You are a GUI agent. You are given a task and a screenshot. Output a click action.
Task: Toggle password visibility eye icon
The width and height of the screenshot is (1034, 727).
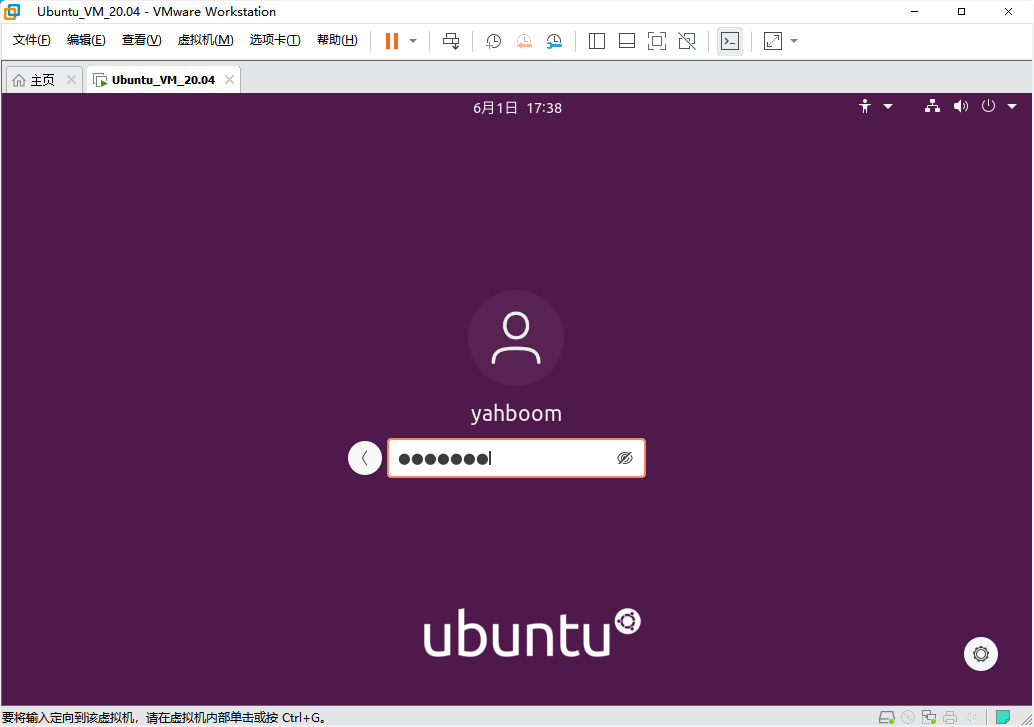coord(624,458)
